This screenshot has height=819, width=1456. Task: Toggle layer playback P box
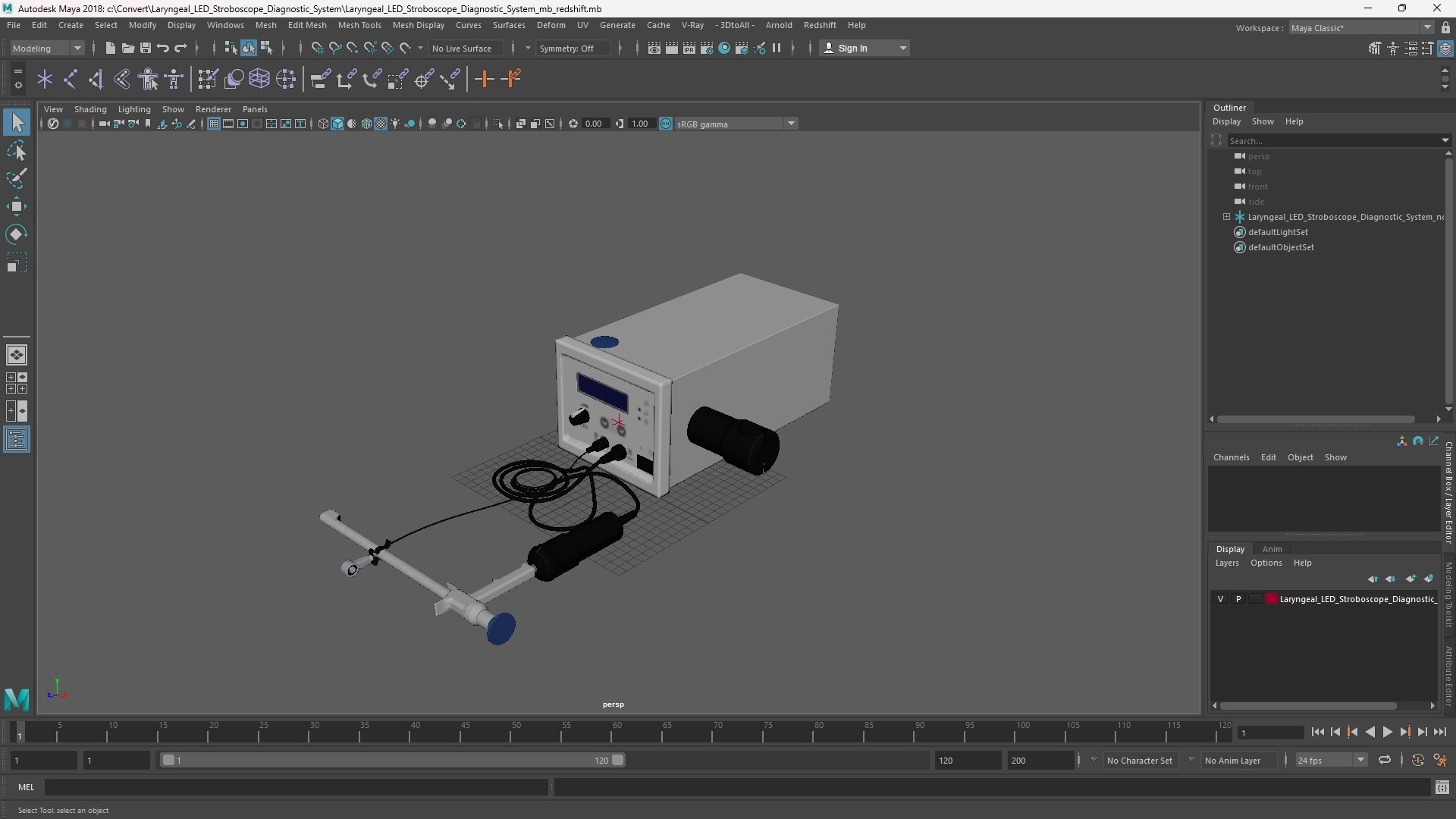point(1238,599)
